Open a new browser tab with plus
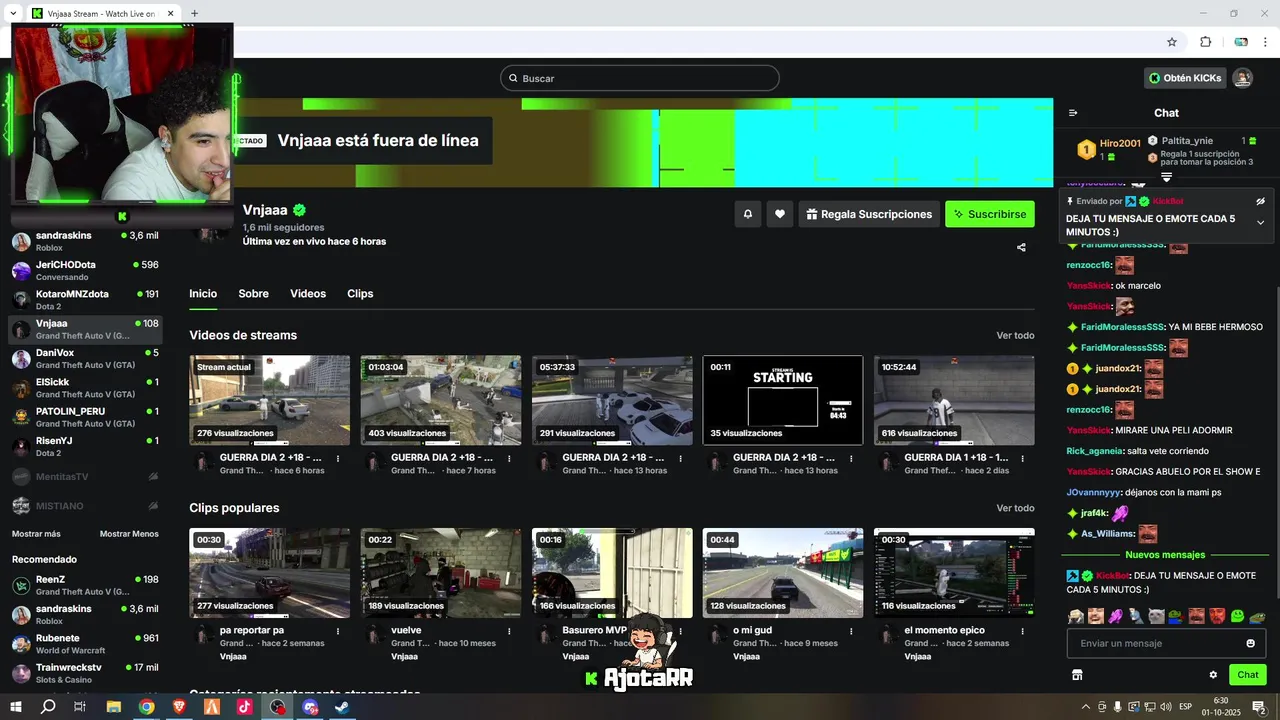The height and width of the screenshot is (720, 1280). pyautogui.click(x=194, y=13)
